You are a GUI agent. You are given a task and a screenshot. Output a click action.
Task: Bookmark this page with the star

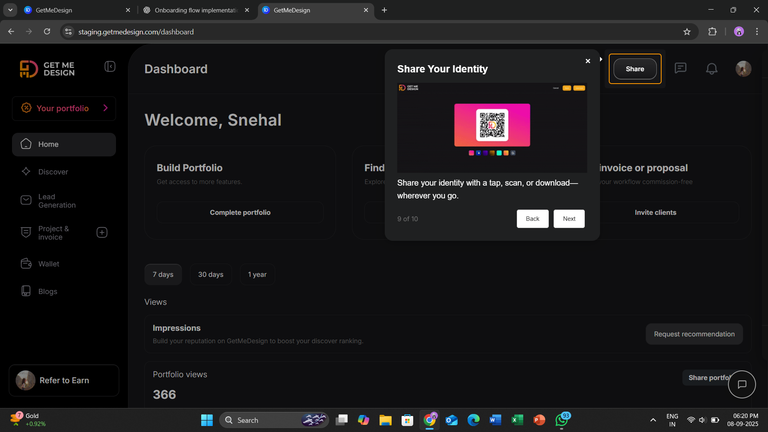(x=687, y=32)
